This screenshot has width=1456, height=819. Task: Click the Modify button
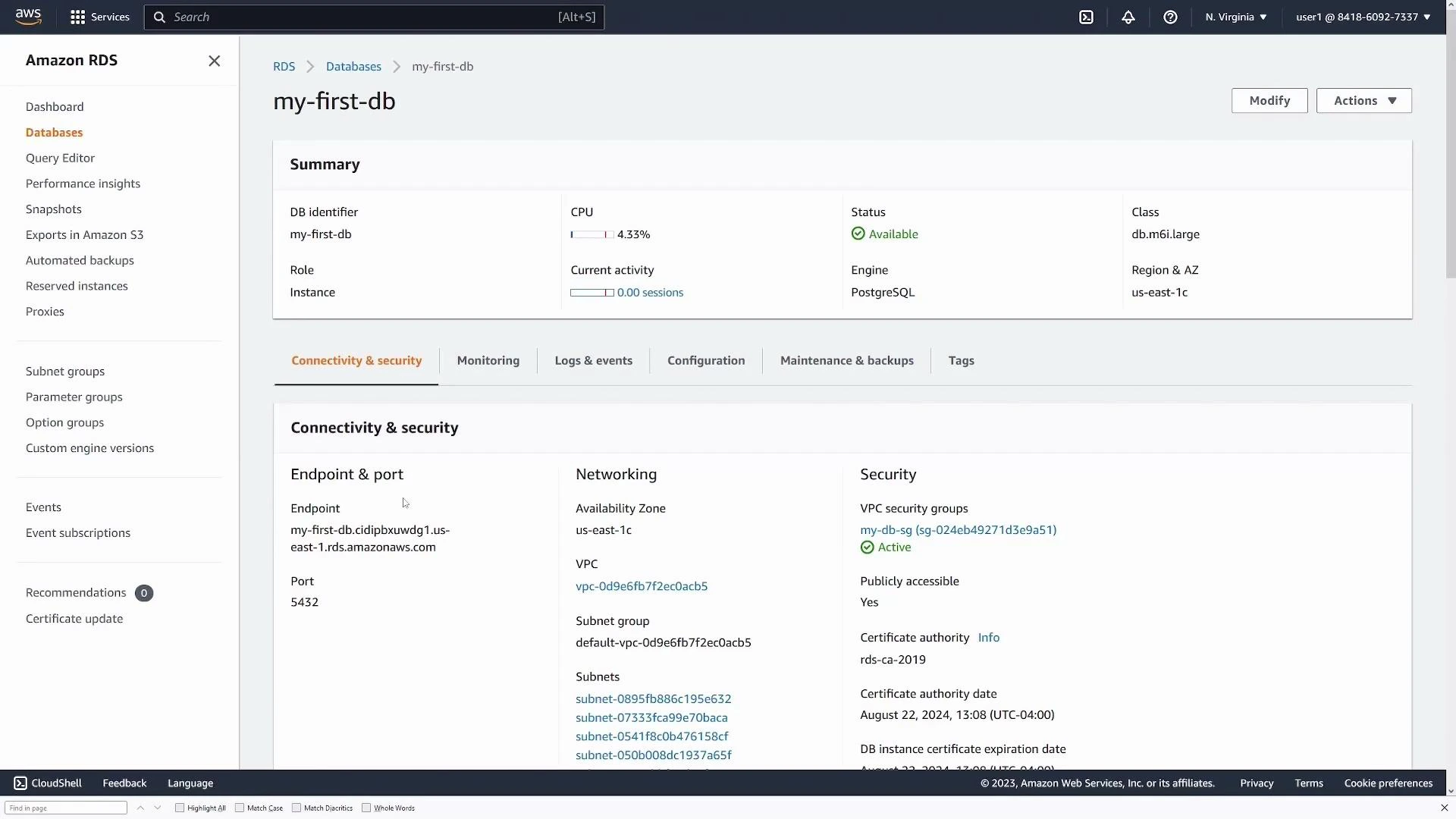tap(1269, 100)
